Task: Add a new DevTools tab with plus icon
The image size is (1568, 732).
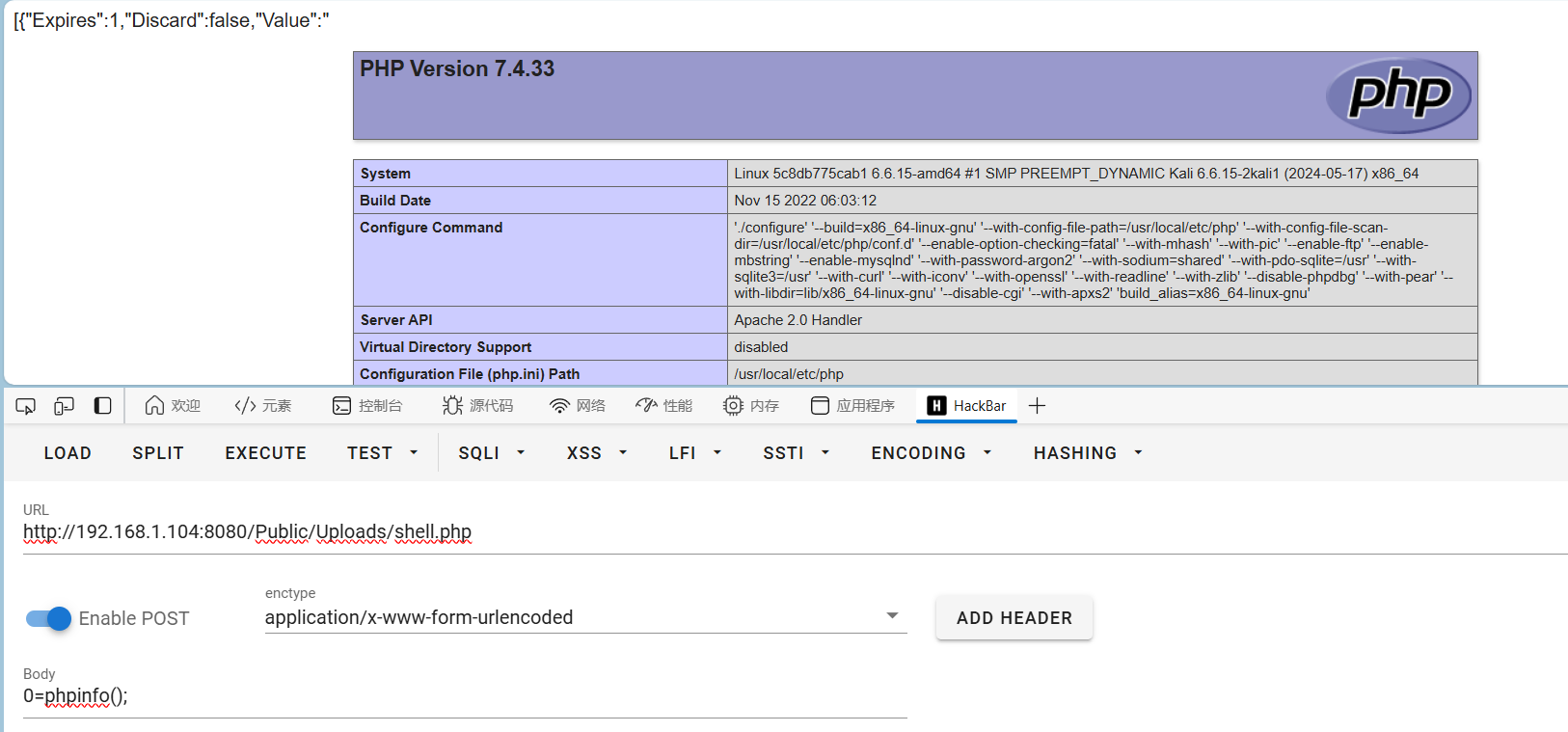Action: coord(1037,406)
